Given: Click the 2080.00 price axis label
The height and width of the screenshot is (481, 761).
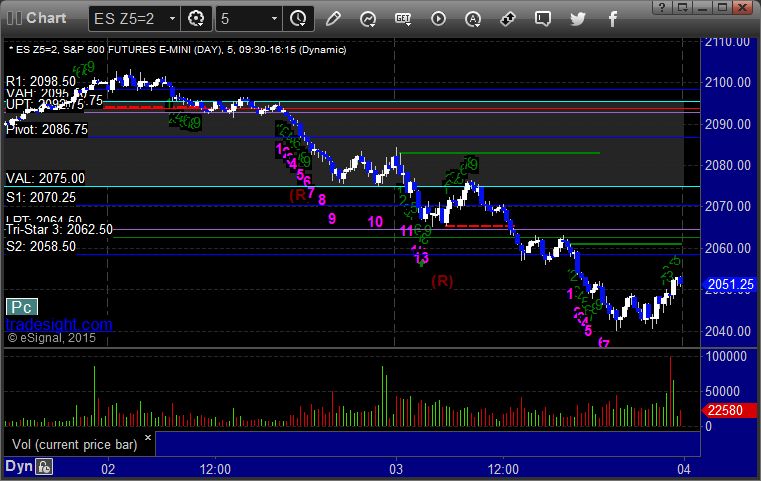Looking at the screenshot, I should coord(728,166).
